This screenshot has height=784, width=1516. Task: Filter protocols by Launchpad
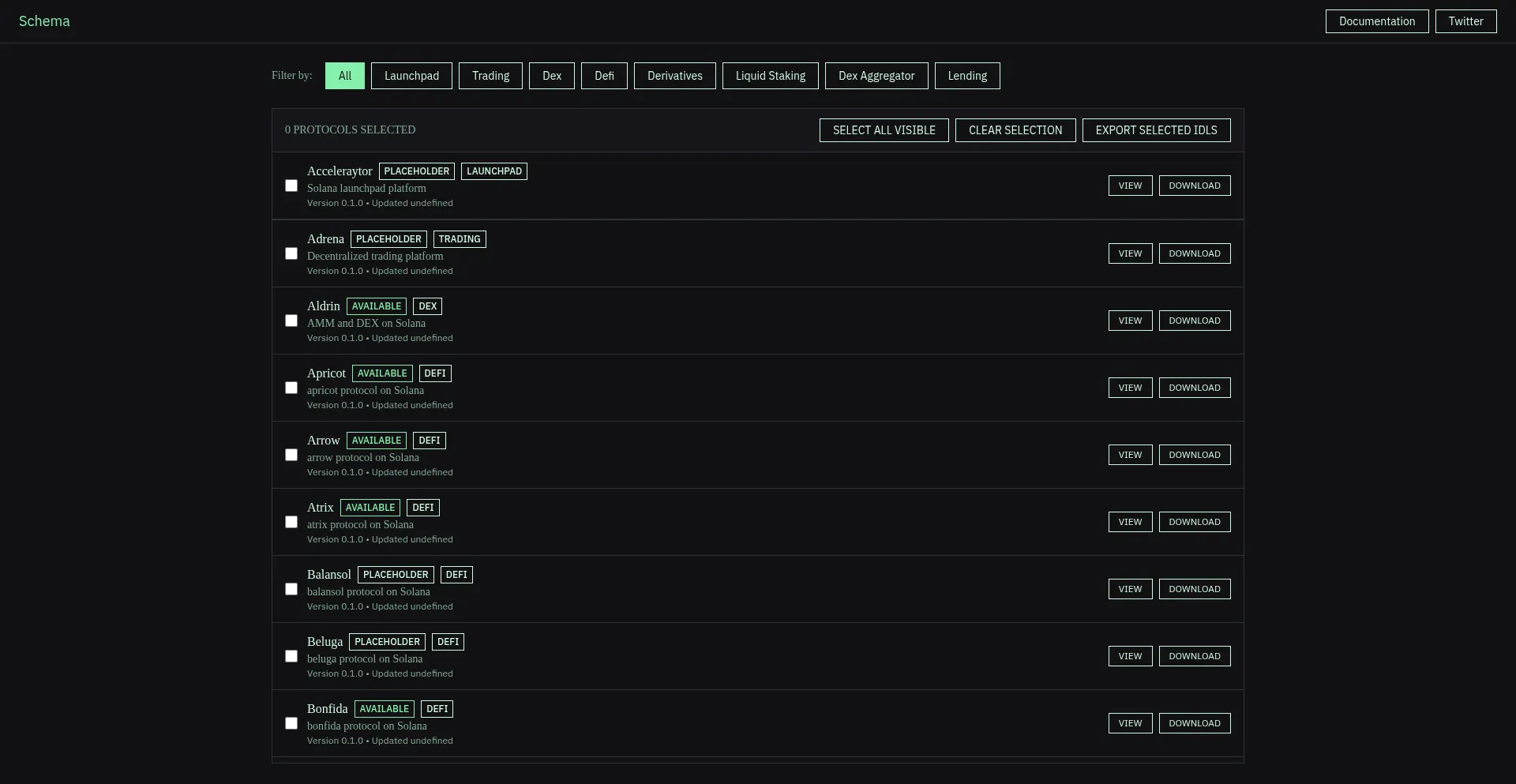(411, 75)
